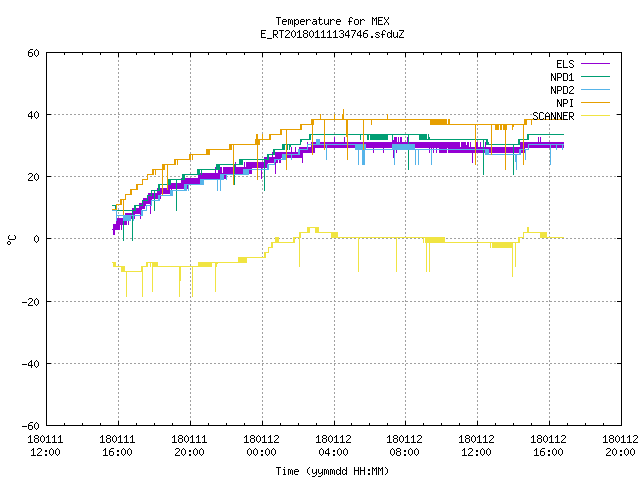Click the x-axis tick label 180112 00:00
Viewport: 640px width, 480px height.
[261, 446]
